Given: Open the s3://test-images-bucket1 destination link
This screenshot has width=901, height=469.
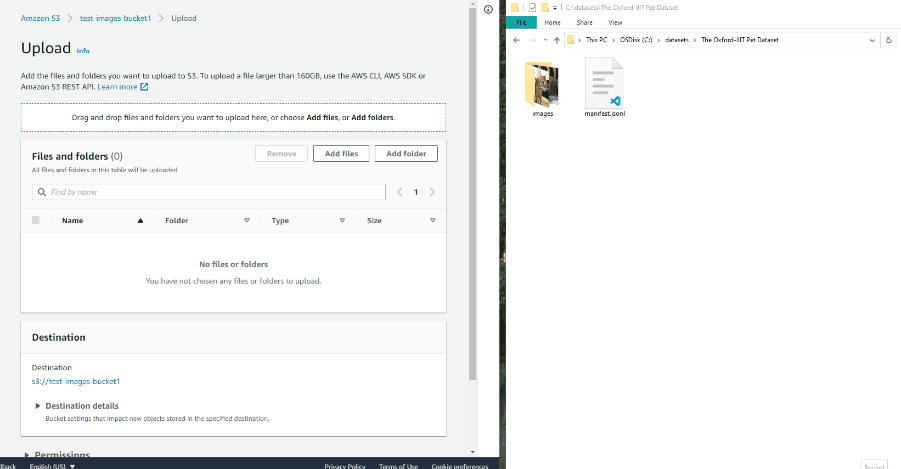Looking at the screenshot, I should (x=76, y=381).
